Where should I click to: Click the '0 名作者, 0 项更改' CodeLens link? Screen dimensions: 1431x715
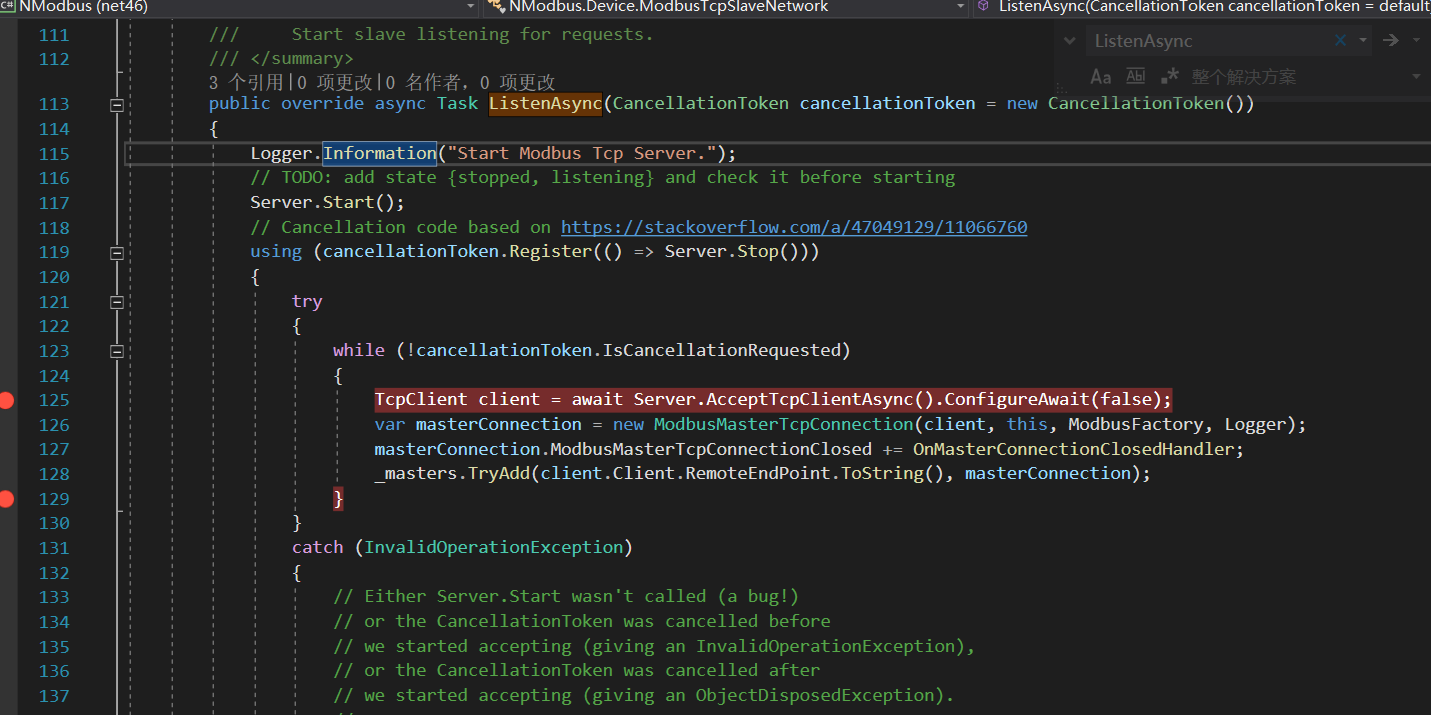point(470,82)
